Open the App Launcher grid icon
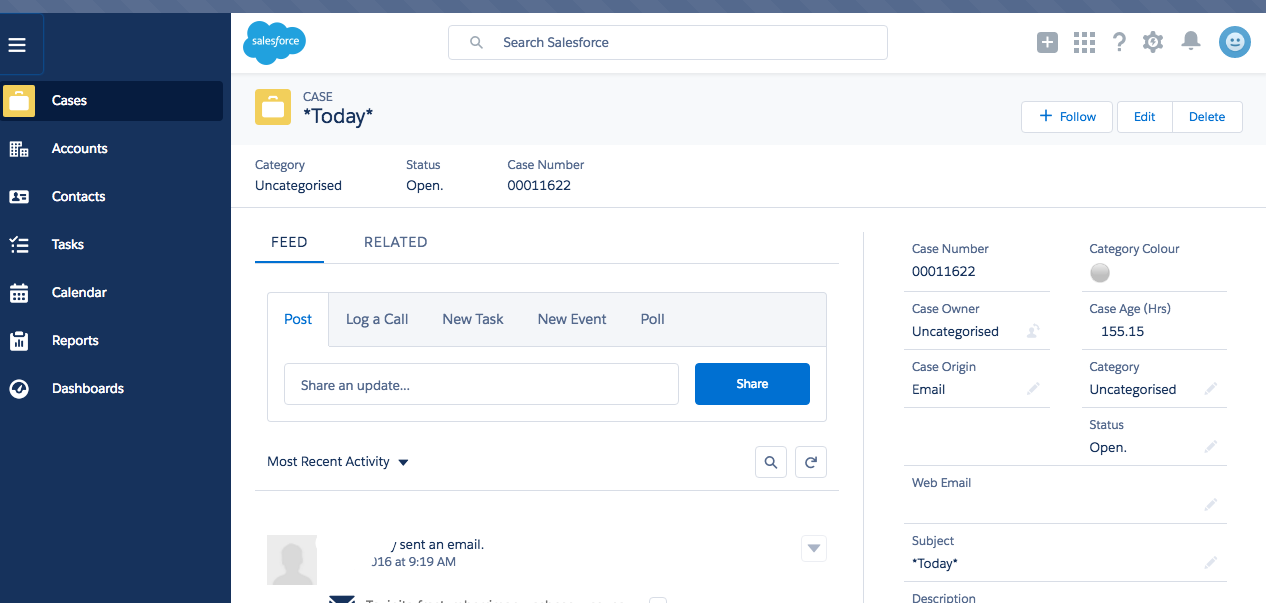This screenshot has height=603, width=1266. (x=1084, y=42)
